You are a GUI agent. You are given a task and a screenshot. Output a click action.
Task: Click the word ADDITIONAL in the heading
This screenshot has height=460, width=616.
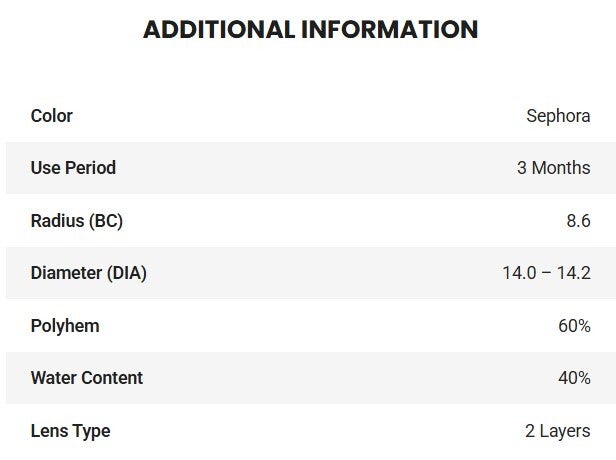click(x=219, y=30)
